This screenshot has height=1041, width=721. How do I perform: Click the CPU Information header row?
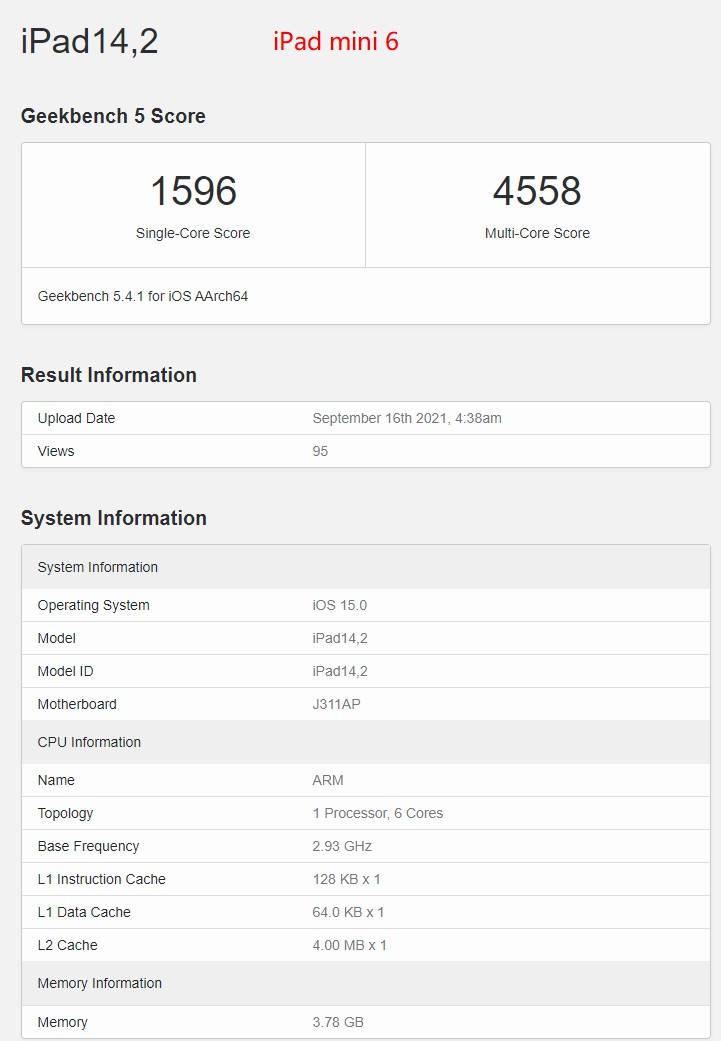tap(366, 742)
